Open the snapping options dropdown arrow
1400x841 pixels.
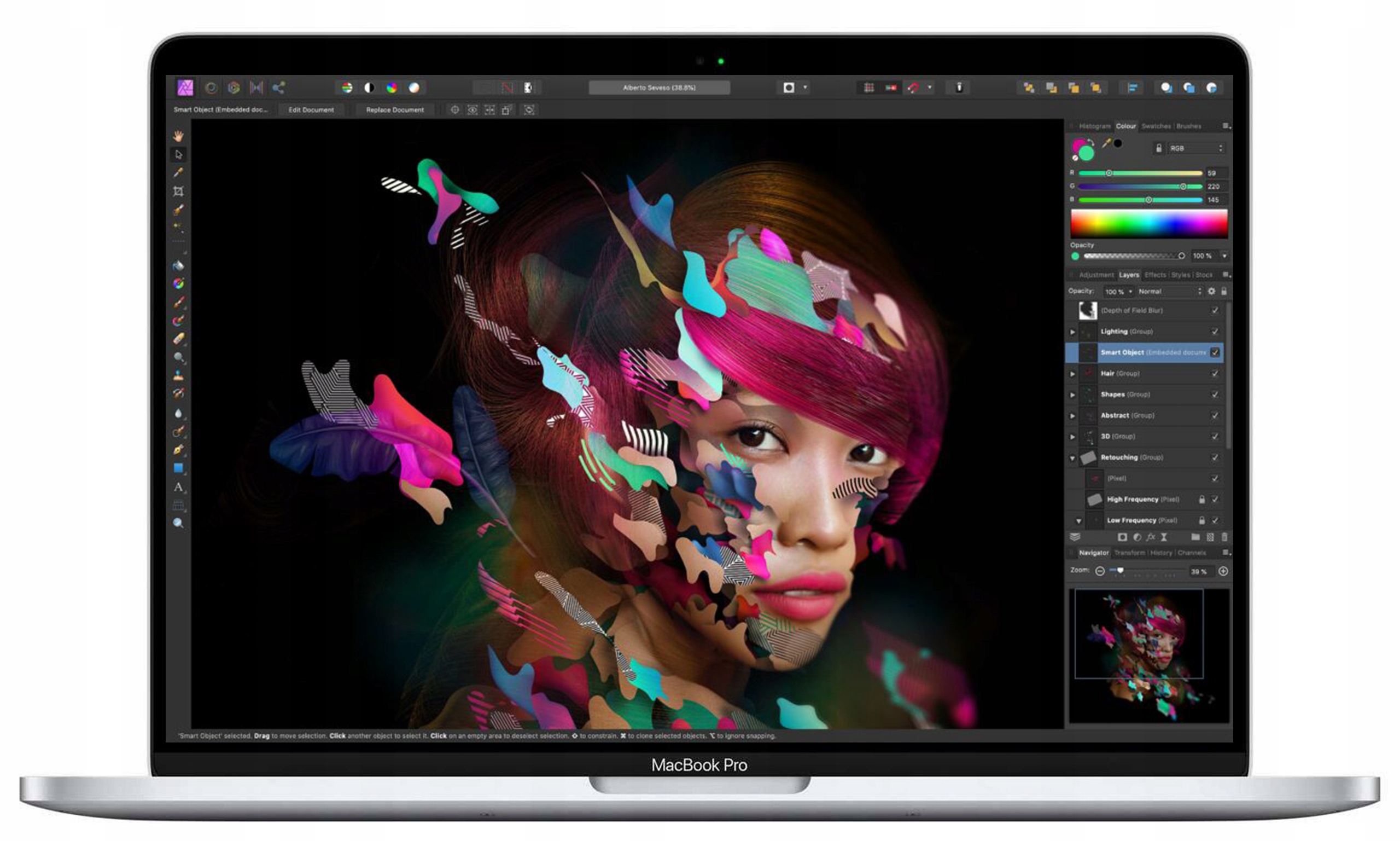[929, 88]
